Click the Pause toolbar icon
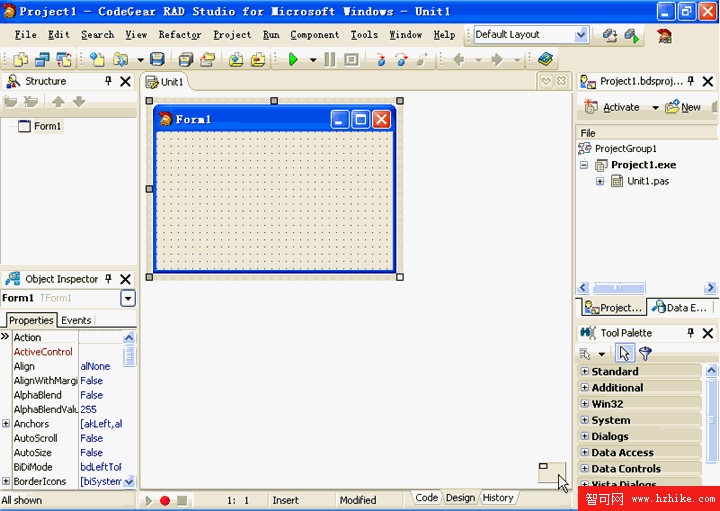The height and width of the screenshot is (511, 720). click(x=330, y=59)
